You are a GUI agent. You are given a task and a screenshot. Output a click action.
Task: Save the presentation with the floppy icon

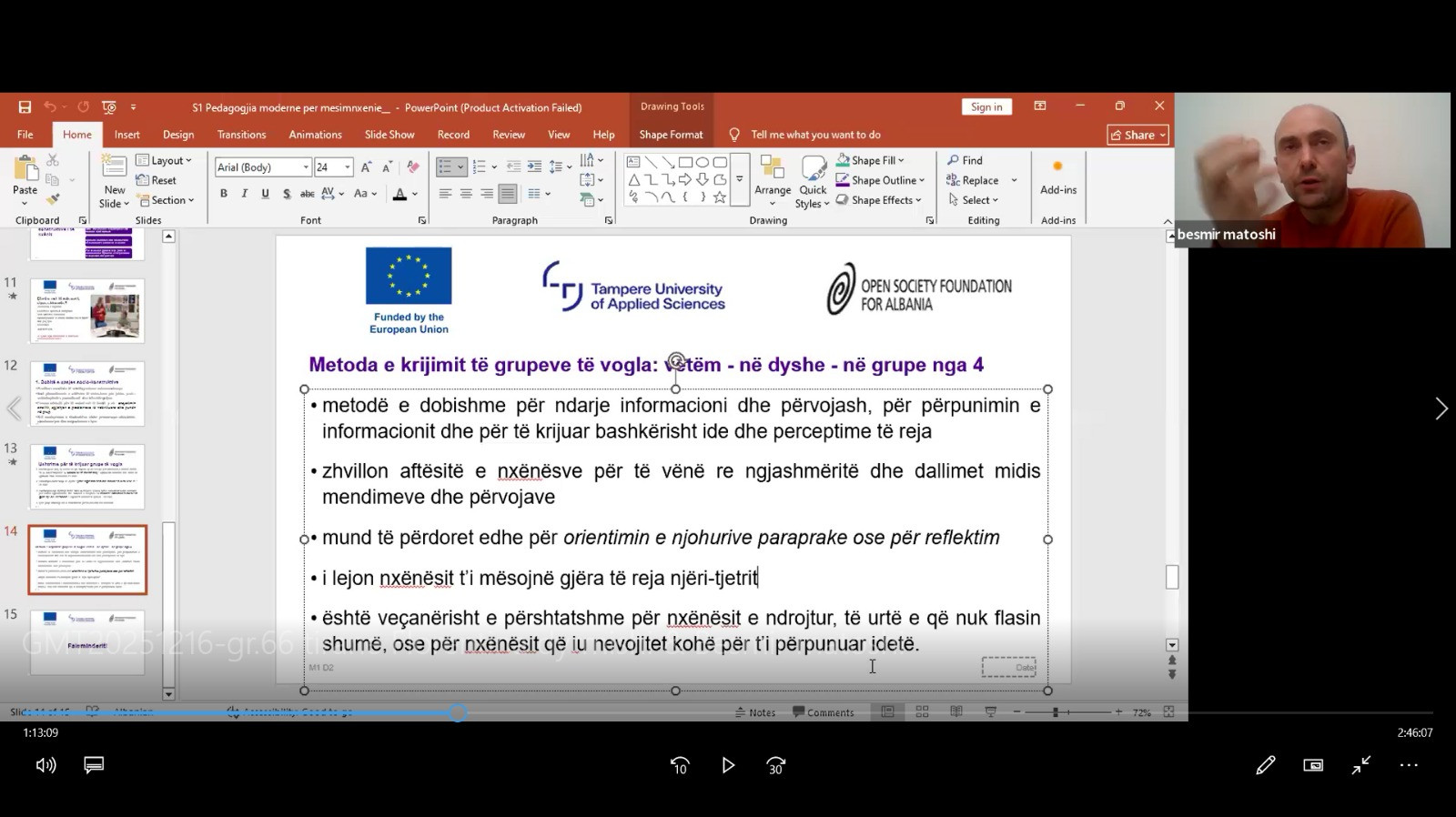coord(25,107)
